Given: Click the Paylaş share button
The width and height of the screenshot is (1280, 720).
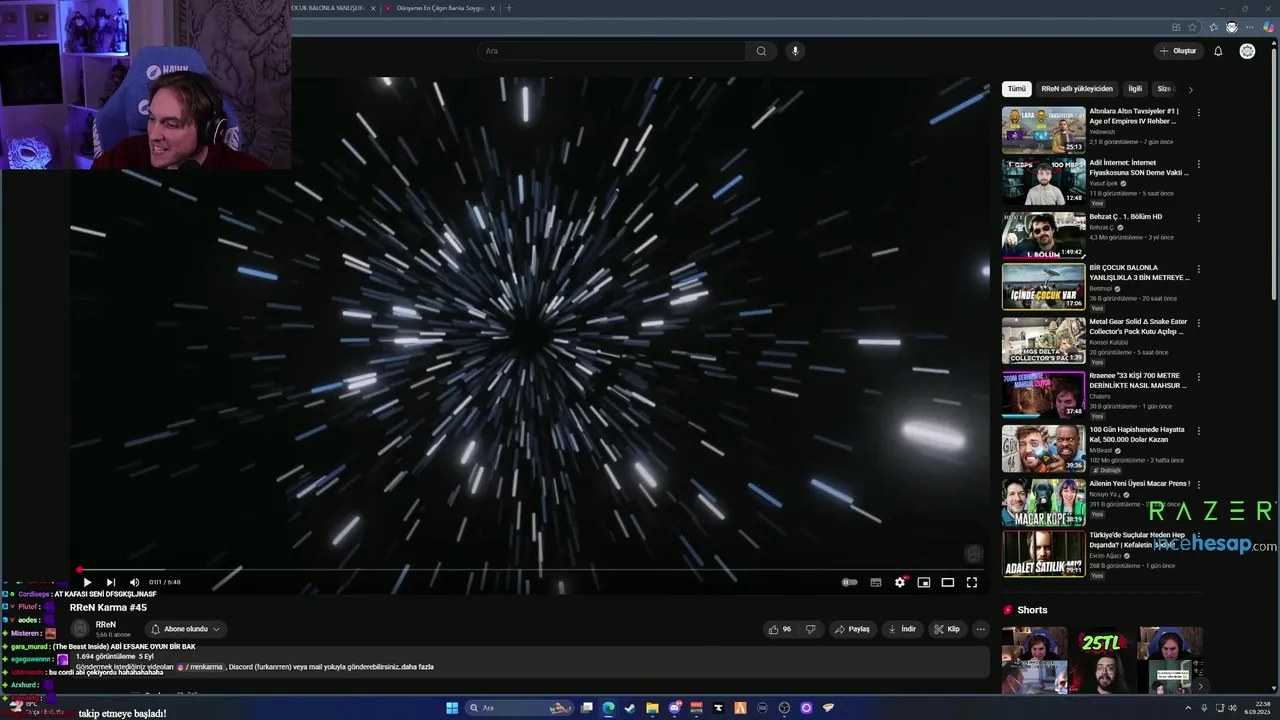Looking at the screenshot, I should 853,629.
